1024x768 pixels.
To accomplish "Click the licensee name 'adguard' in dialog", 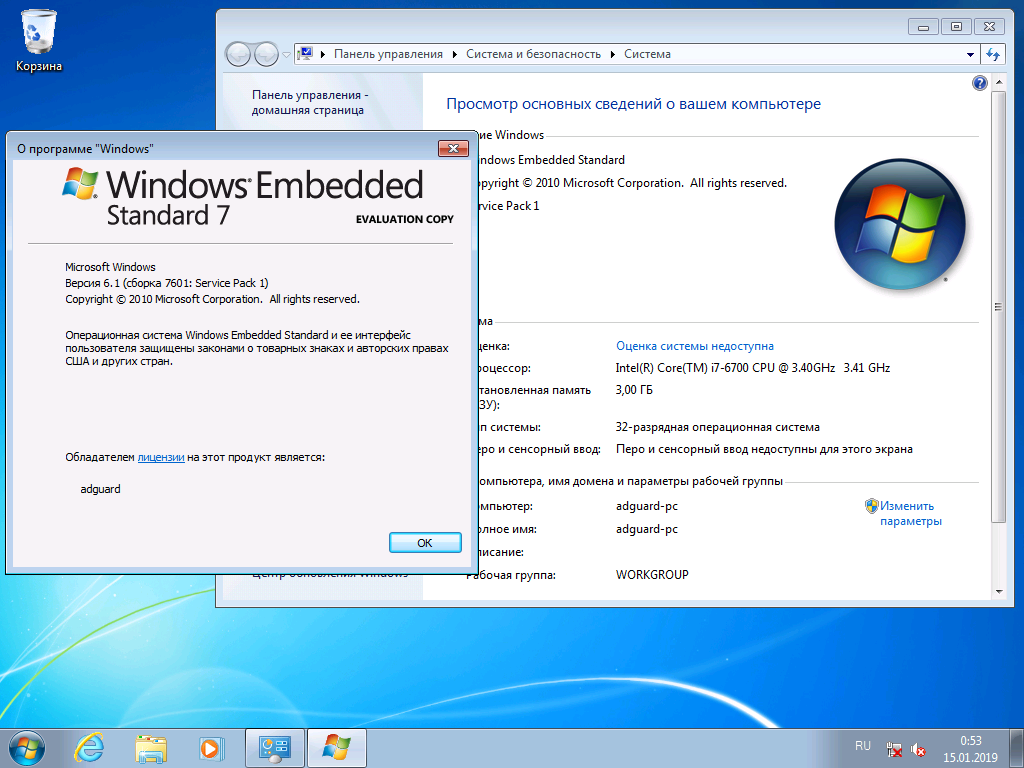I will coord(100,488).
